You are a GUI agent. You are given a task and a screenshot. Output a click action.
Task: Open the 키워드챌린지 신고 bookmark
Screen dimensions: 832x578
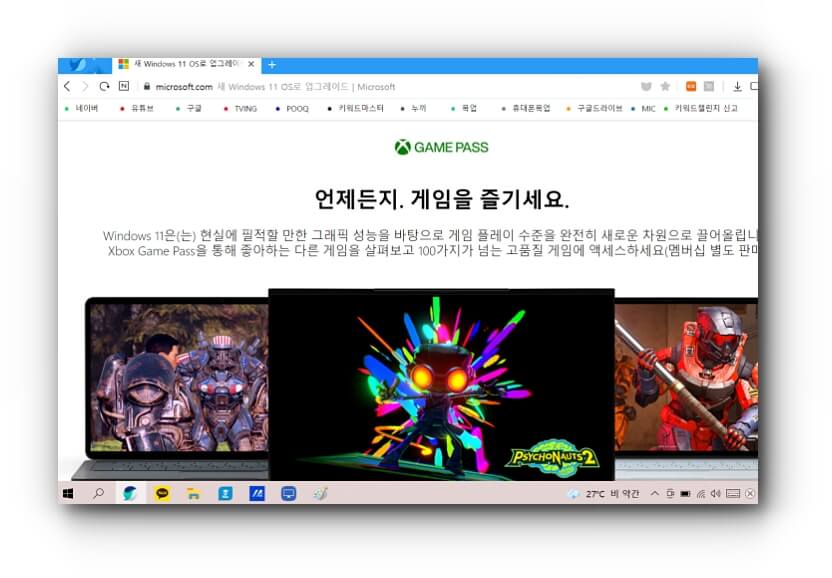[701, 108]
